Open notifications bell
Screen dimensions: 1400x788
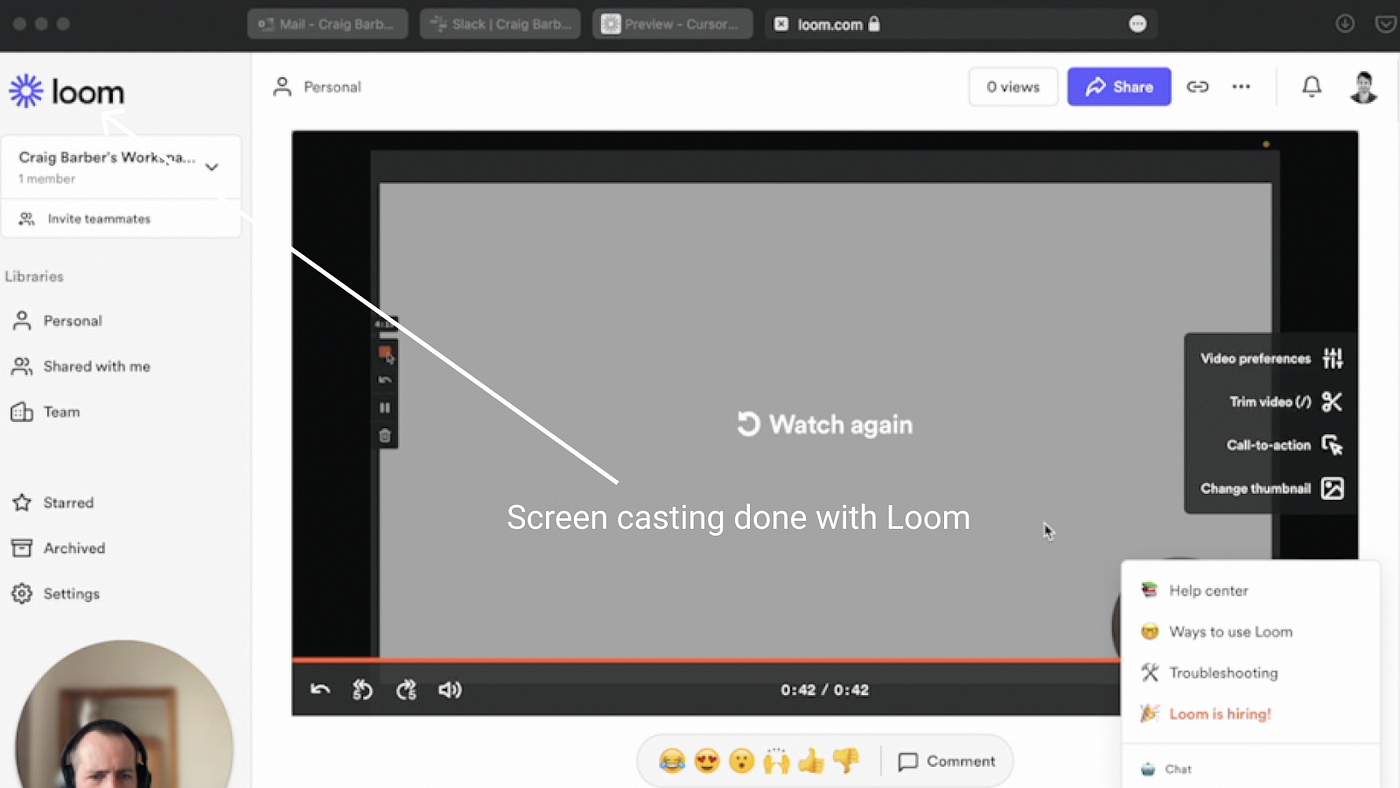point(1312,87)
